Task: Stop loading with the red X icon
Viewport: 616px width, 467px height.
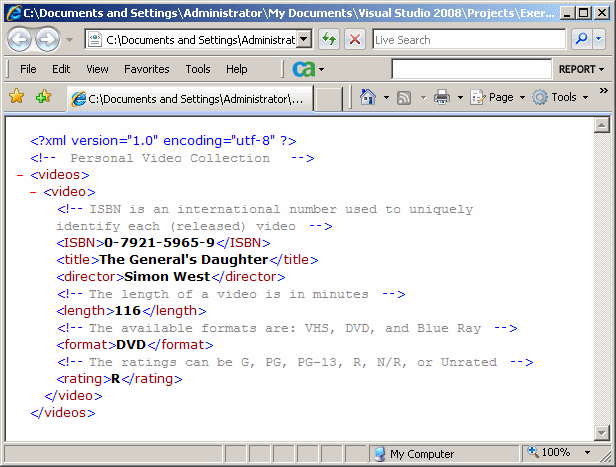Action: (x=355, y=39)
